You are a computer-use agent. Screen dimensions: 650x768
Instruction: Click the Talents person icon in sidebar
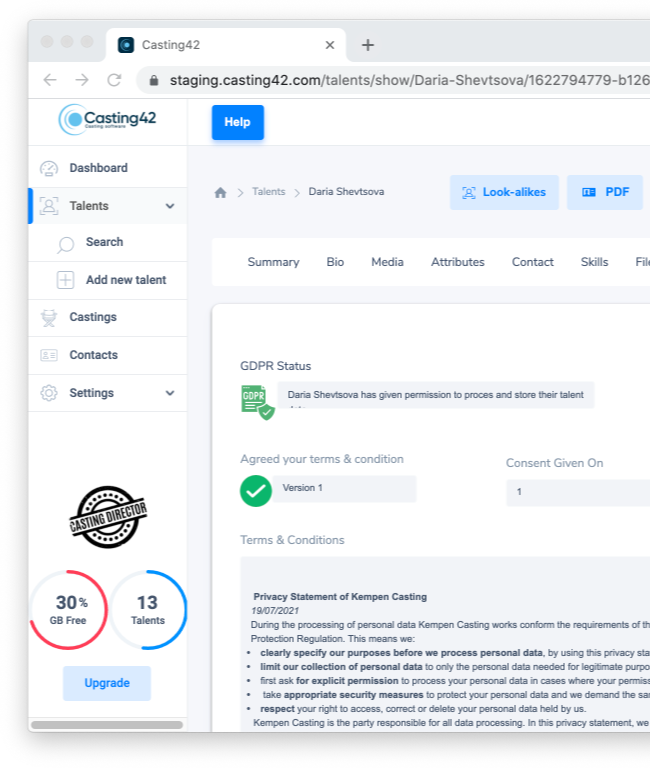(x=49, y=206)
